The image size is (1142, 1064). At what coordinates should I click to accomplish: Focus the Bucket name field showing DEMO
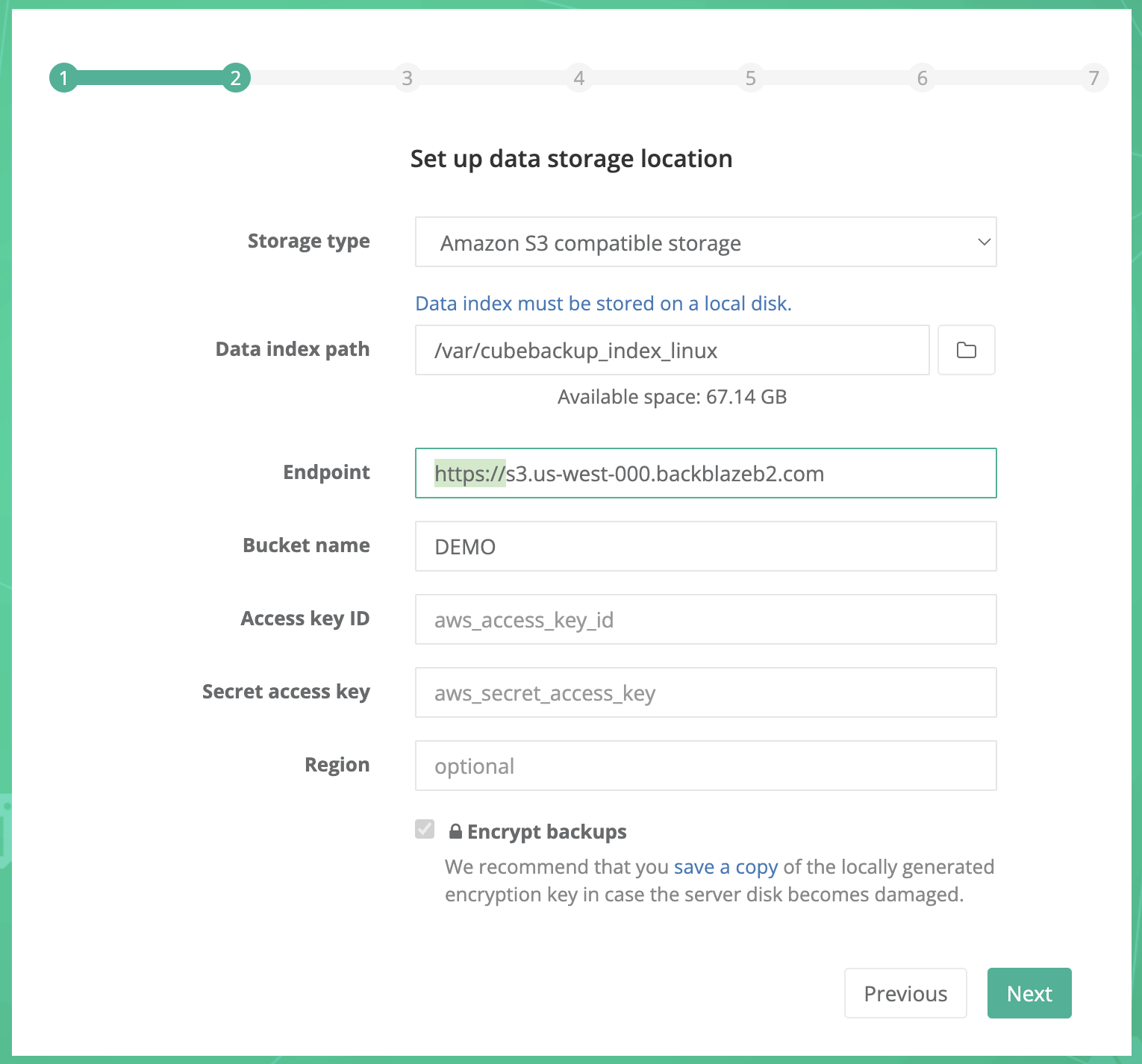click(x=705, y=546)
